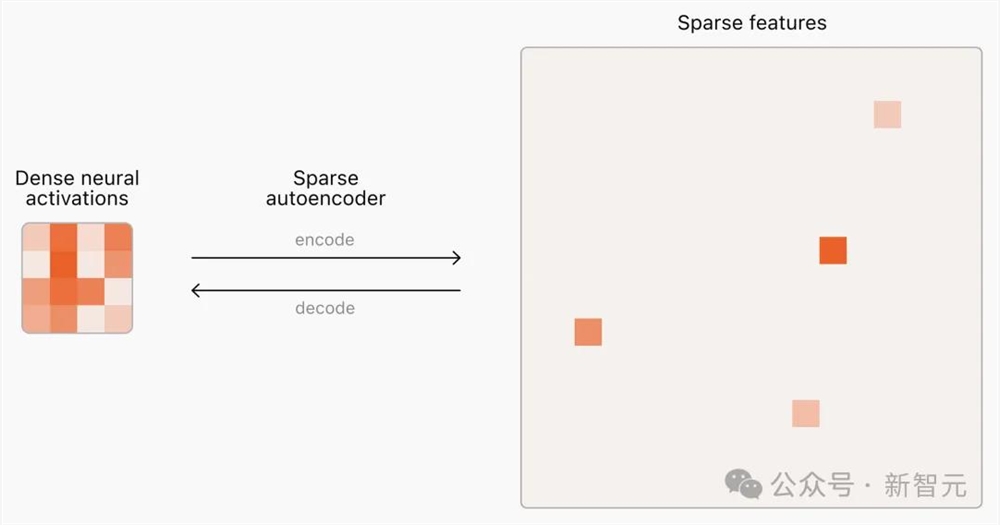Select the bottom-right cell of the dense activations grid
The height and width of the screenshot is (525, 1000).
point(118,318)
